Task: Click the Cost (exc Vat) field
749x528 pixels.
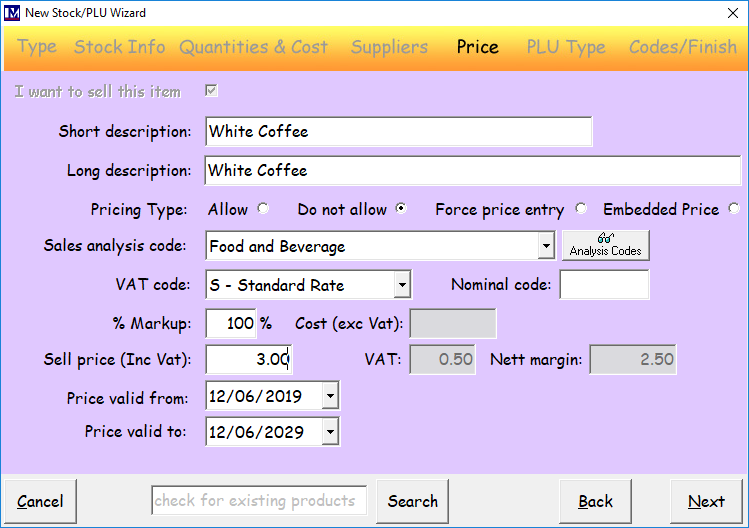Action: coord(453,323)
